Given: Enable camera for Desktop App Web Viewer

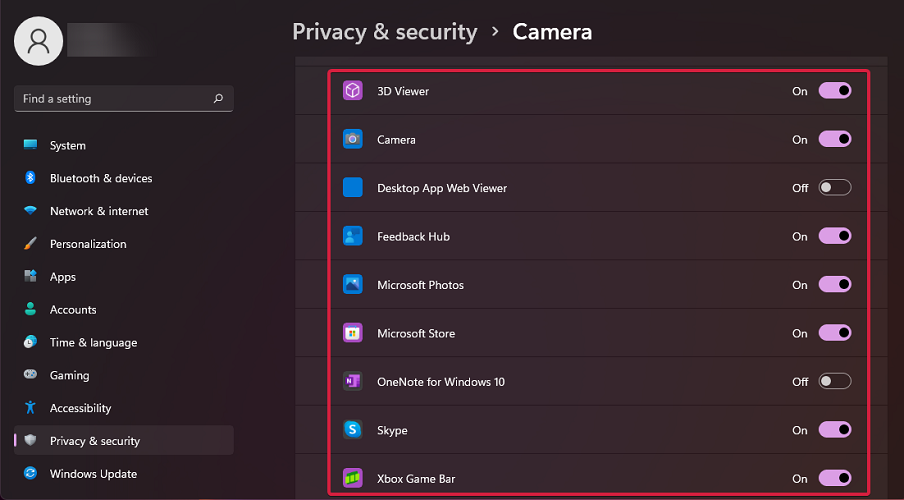Looking at the screenshot, I should [x=835, y=188].
